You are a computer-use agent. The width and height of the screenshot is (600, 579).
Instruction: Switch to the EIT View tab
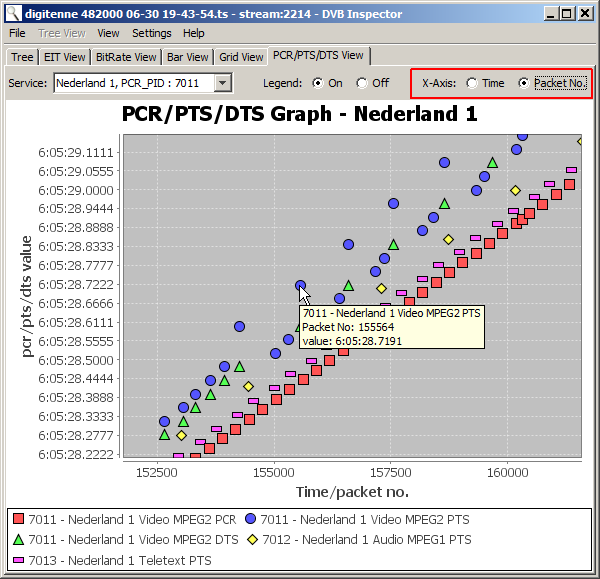coord(65,57)
